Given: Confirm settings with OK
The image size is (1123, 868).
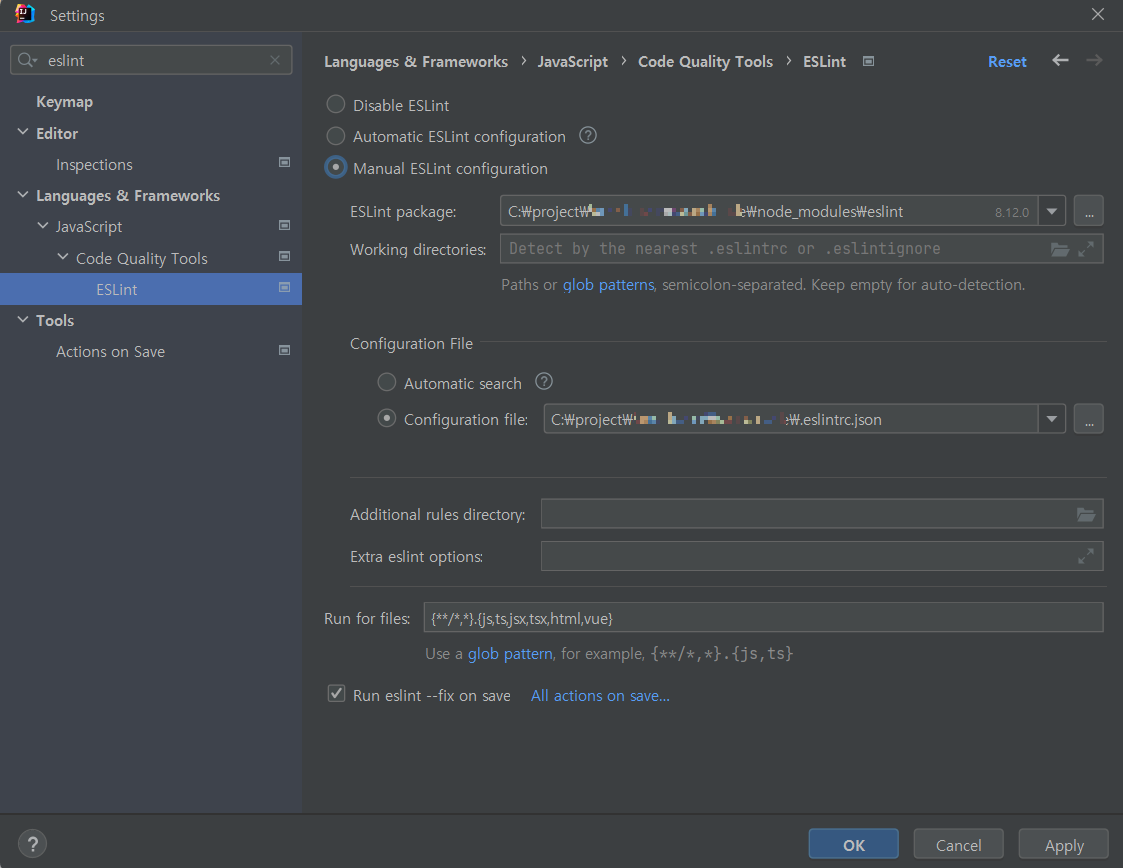Looking at the screenshot, I should tap(854, 844).
